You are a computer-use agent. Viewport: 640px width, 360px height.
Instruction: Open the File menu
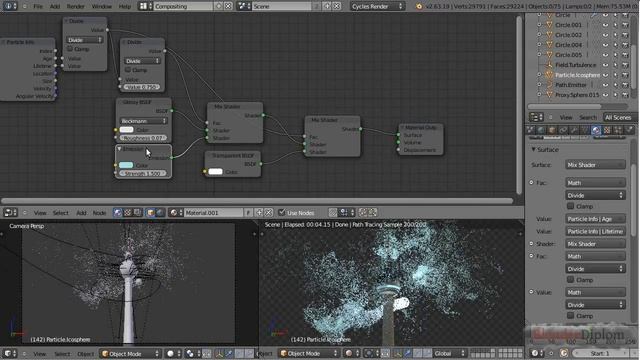(x=38, y=7)
